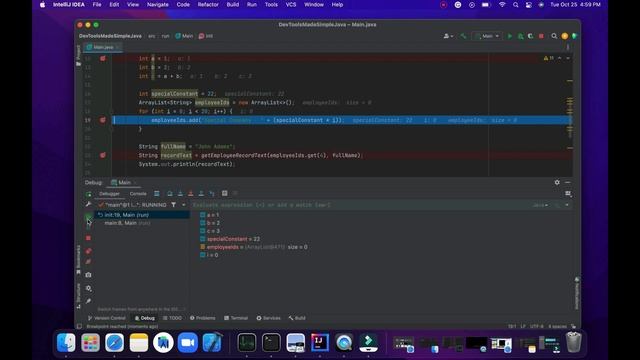Open the Problems tool window
640x360 pixels.
click(202, 318)
